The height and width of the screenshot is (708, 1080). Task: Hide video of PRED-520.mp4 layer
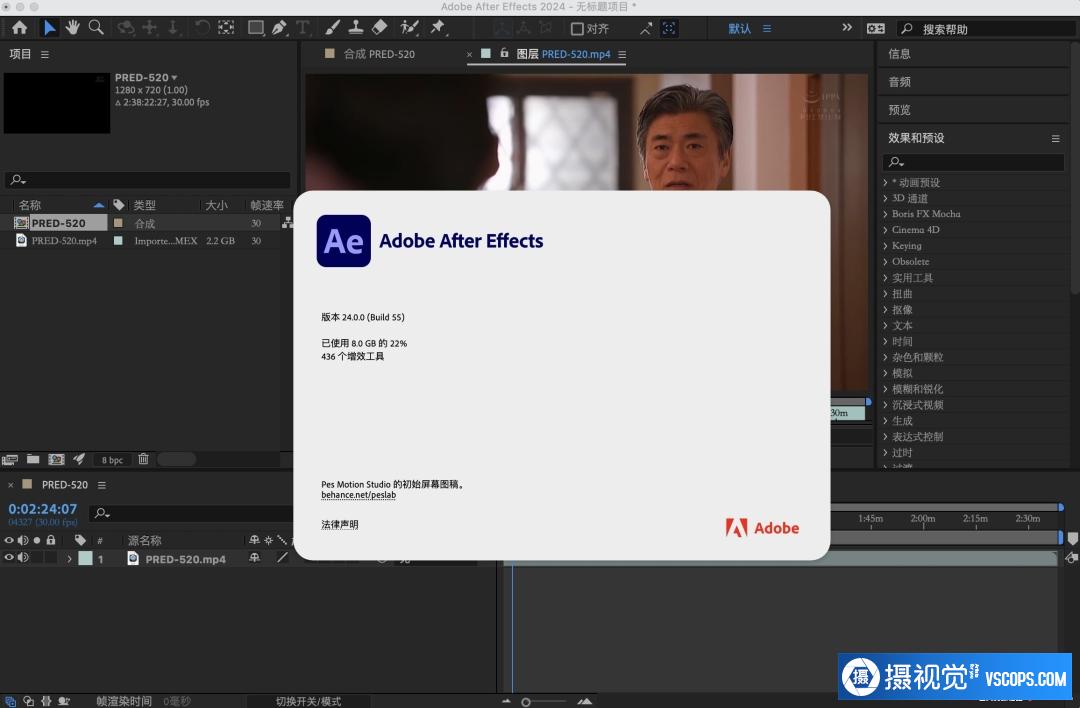point(9,558)
